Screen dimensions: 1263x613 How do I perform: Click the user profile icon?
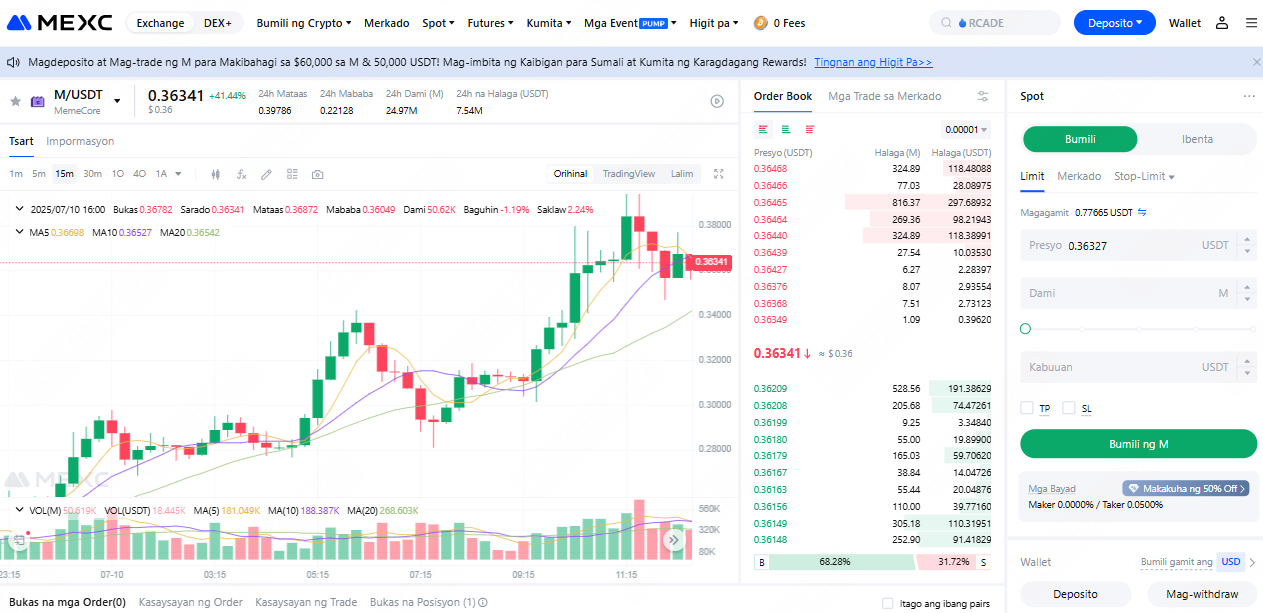pos(1222,23)
